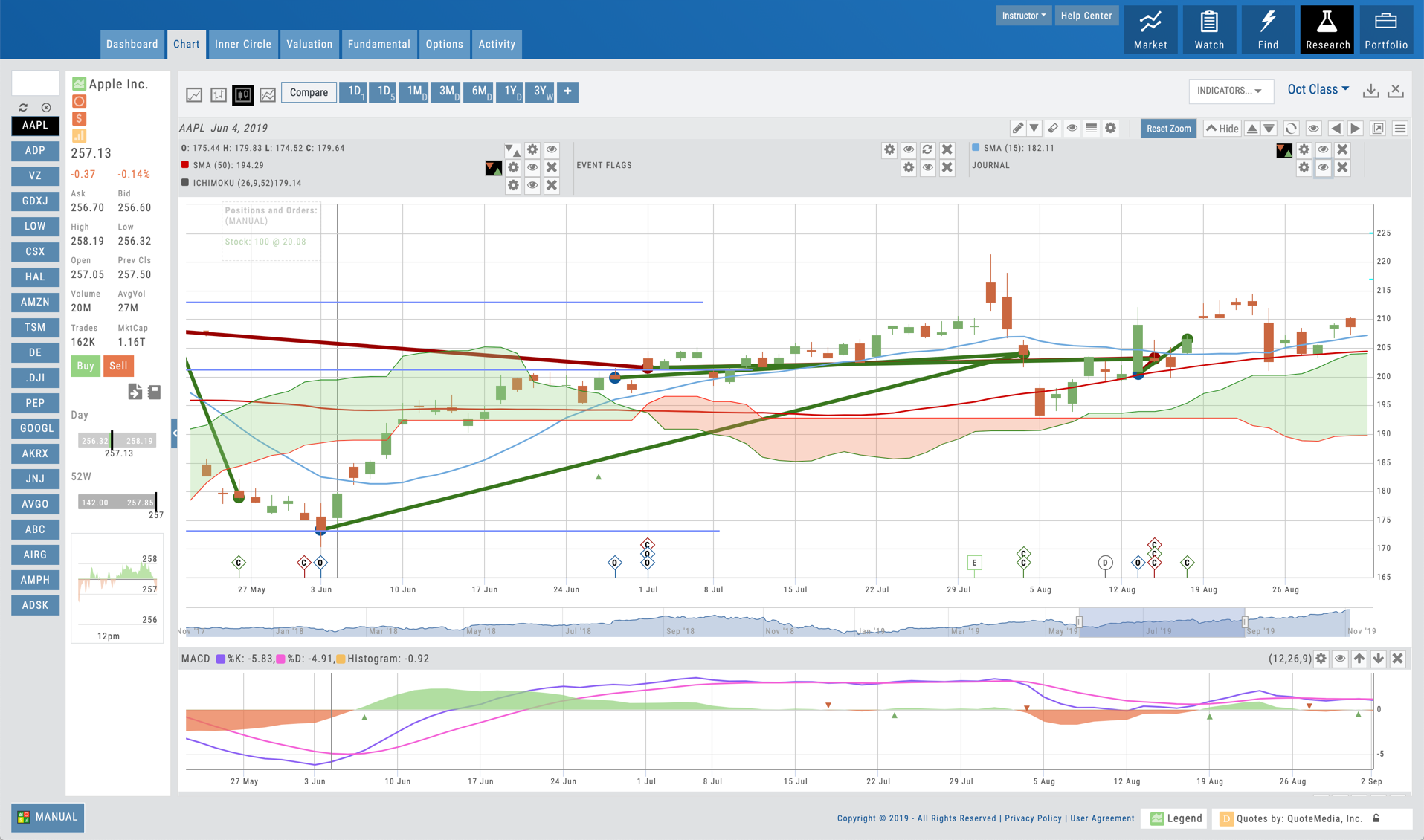Toggle Journal visibility eye
1424x840 pixels.
click(x=1323, y=167)
